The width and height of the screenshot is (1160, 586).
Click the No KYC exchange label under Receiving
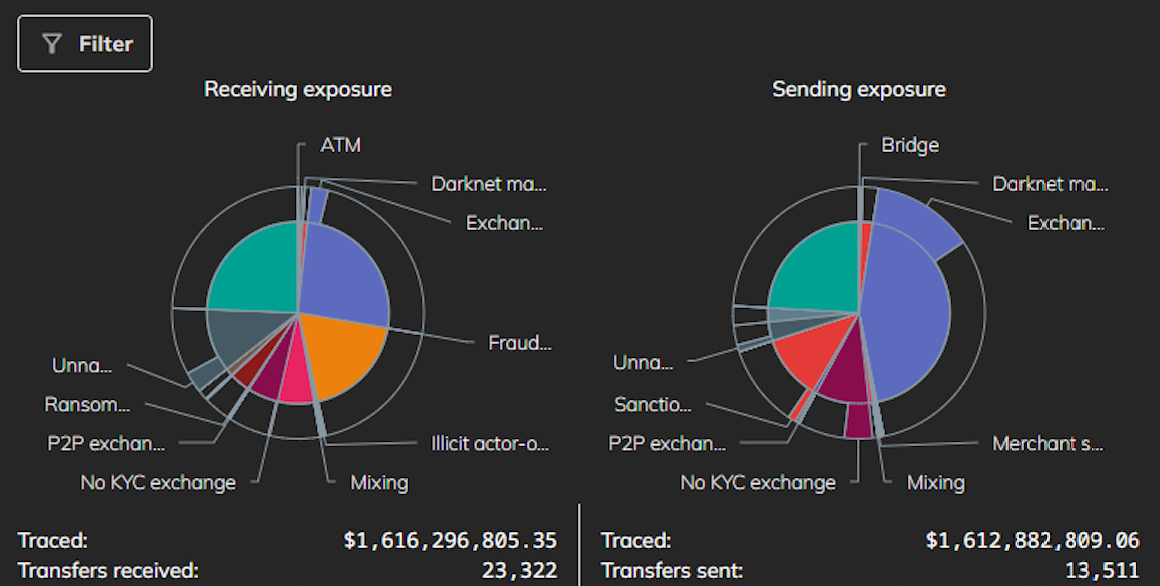tap(158, 482)
